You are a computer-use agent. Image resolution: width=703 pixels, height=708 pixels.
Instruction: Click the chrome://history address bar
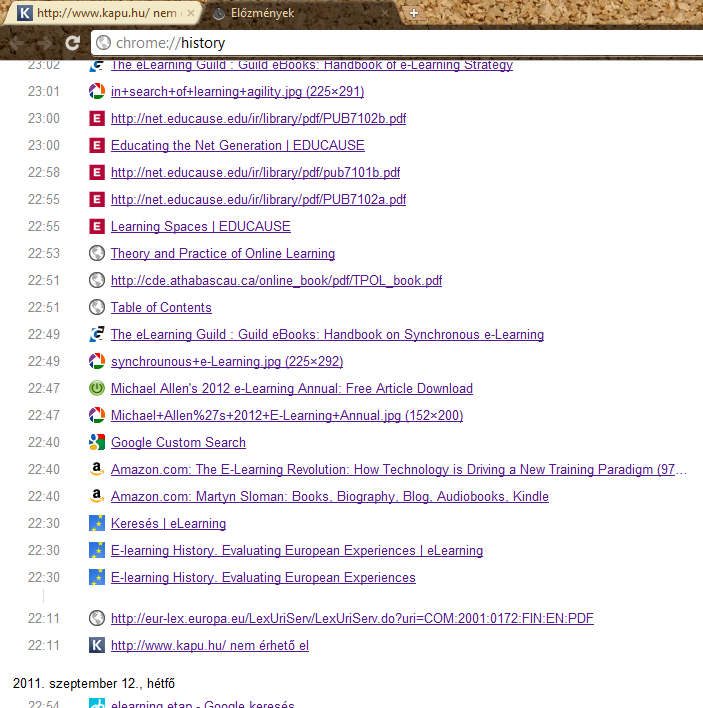(x=397, y=43)
